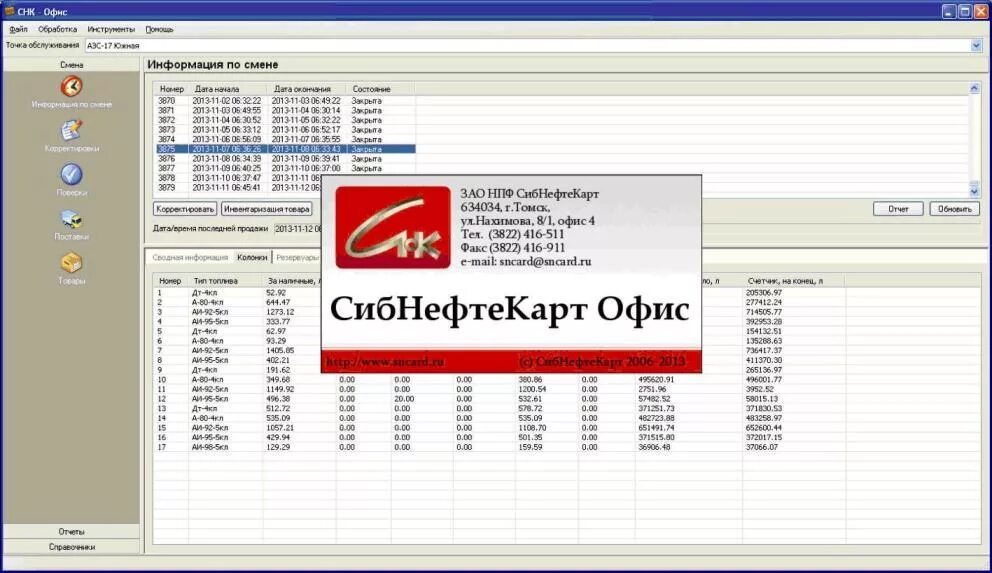Expand Точка обслуживания dropdown arrow
This screenshot has height=573, width=992.
pos(976,46)
